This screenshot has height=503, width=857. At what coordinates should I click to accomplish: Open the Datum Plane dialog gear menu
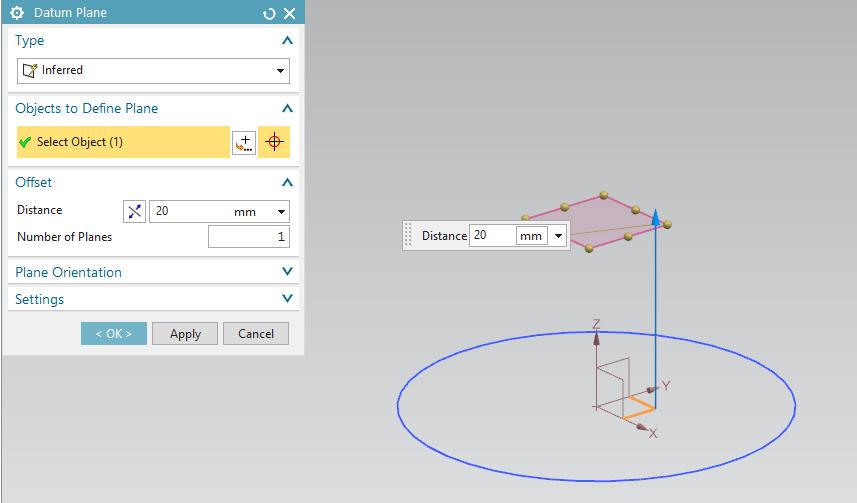coord(17,13)
